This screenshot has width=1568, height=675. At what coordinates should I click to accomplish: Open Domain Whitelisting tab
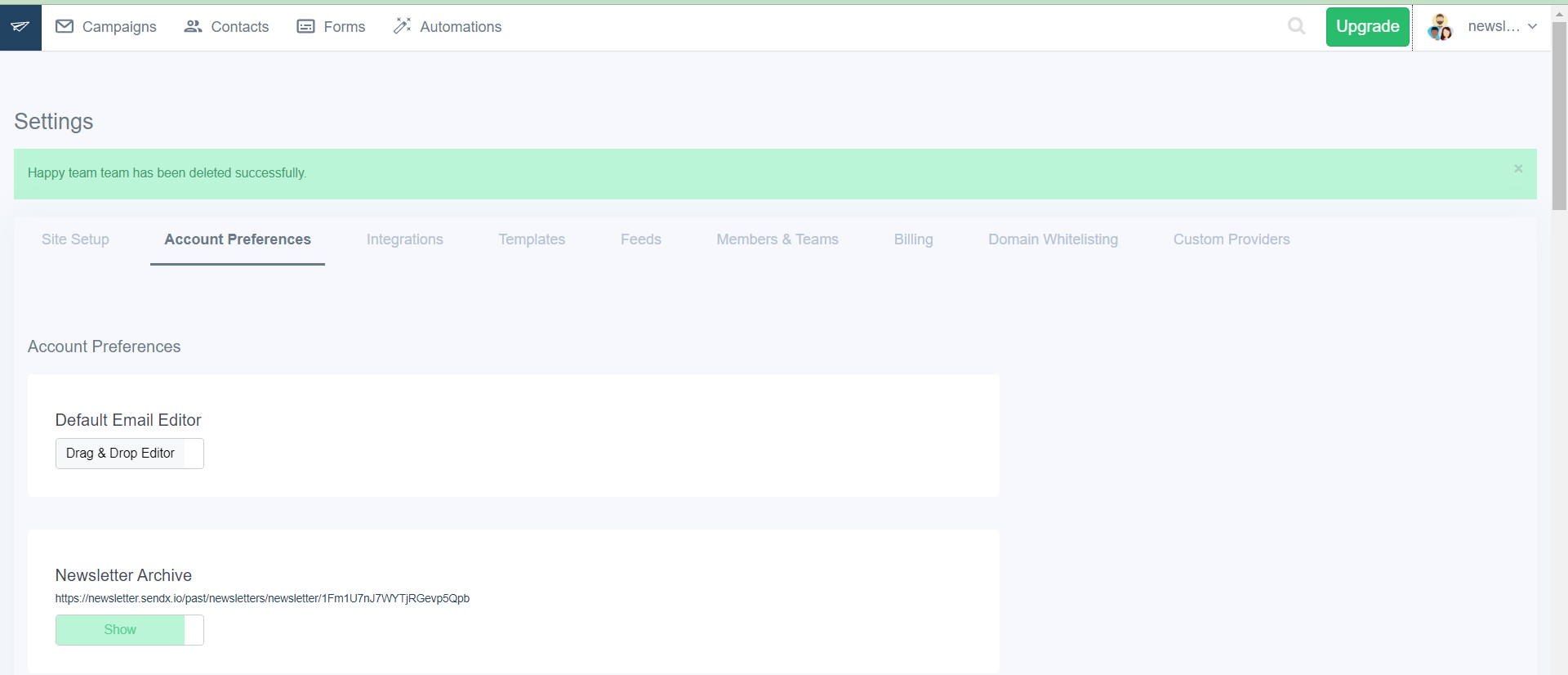click(x=1053, y=239)
